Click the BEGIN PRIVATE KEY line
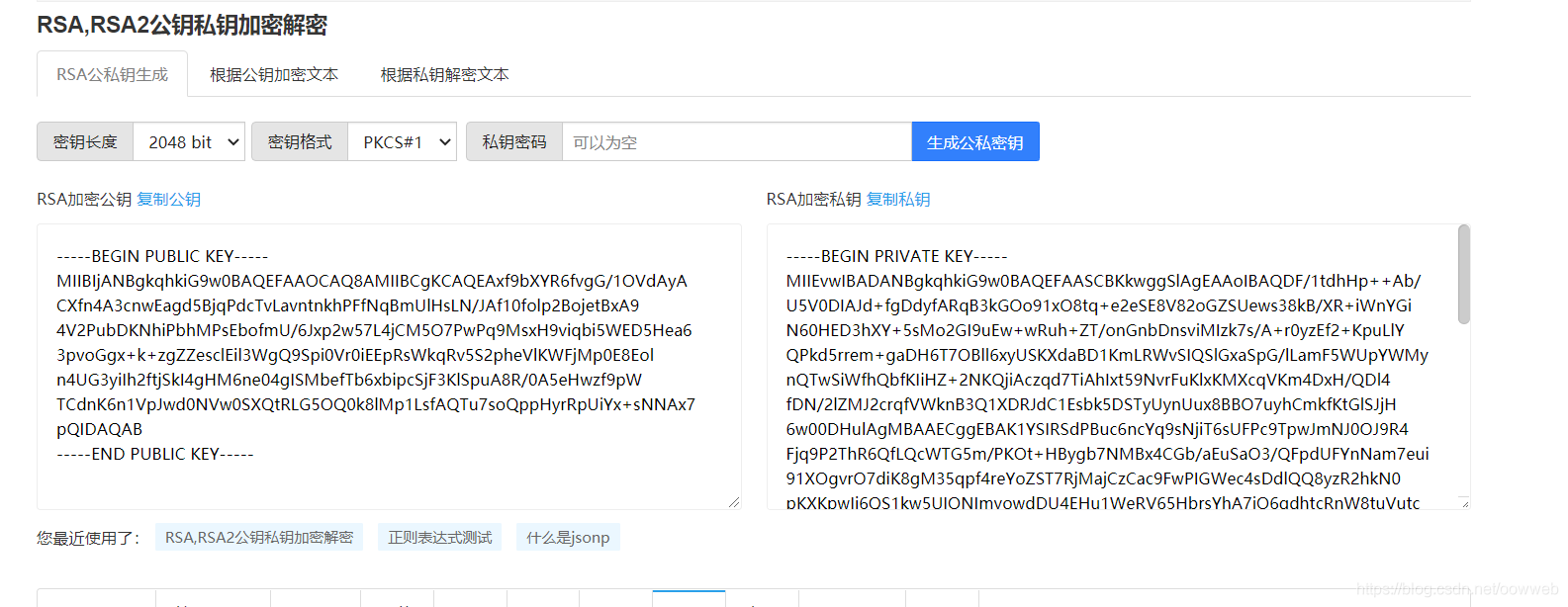Image resolution: width=1568 pixels, height=607 pixels. point(897,256)
